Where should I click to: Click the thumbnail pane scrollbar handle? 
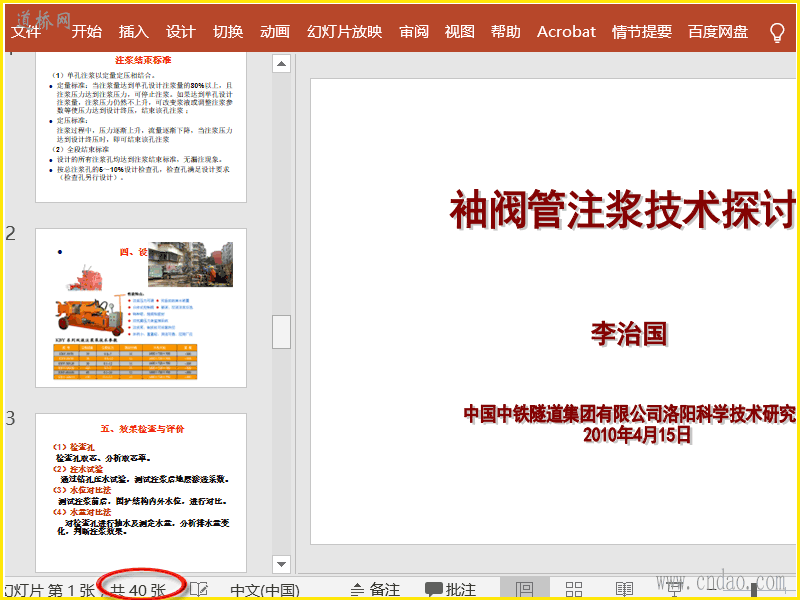pyautogui.click(x=281, y=332)
